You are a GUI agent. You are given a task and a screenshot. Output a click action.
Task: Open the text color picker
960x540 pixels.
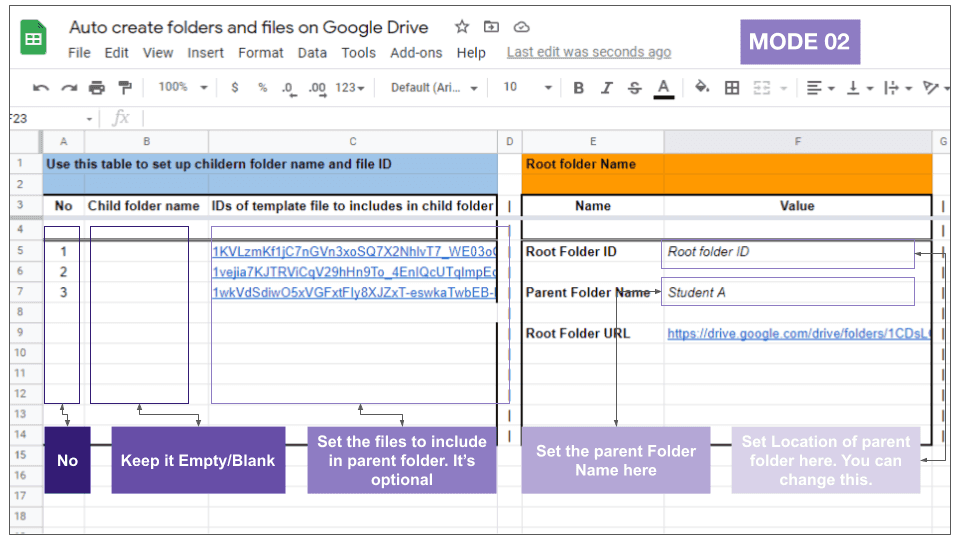662,88
